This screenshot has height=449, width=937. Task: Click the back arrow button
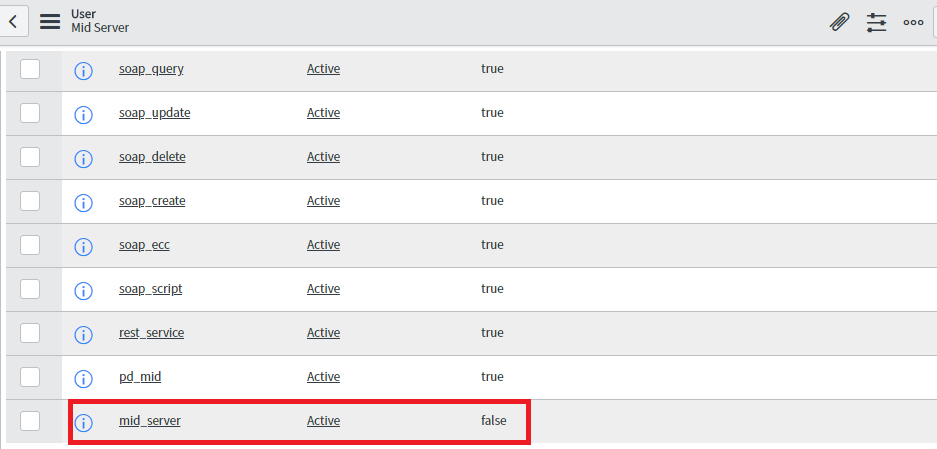pos(13,22)
